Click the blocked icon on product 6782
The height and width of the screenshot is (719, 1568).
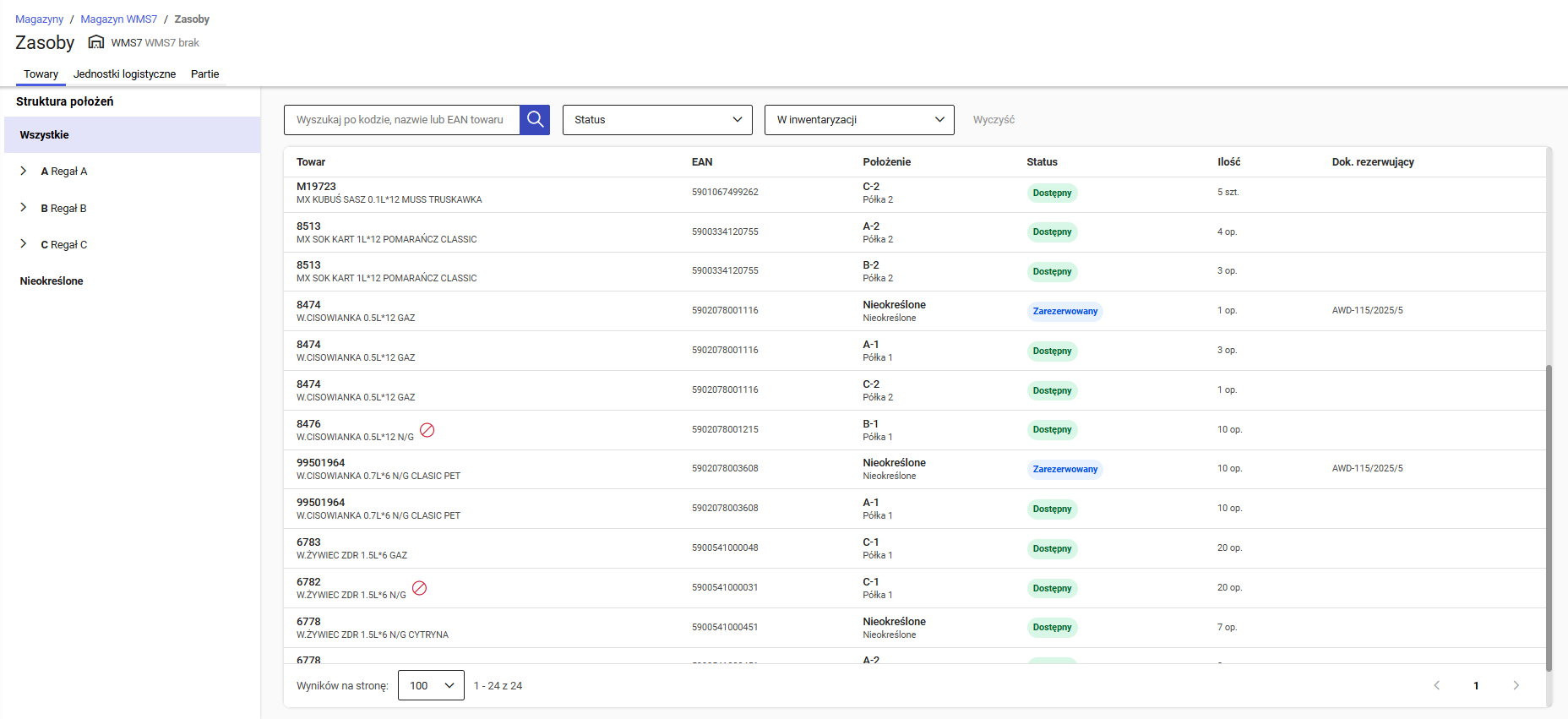pos(419,588)
